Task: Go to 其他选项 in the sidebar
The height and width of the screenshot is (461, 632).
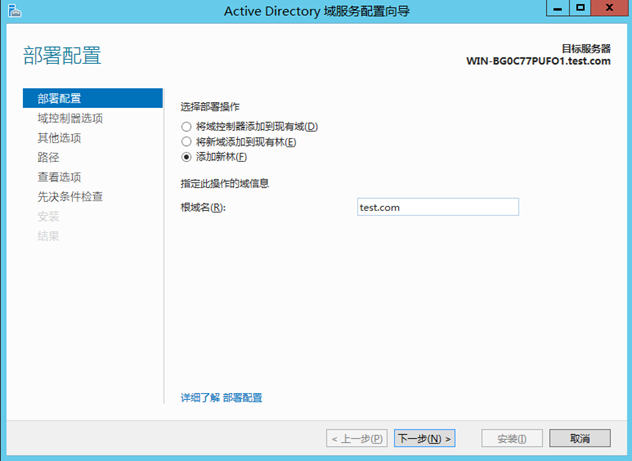Action: pyautogui.click(x=59, y=138)
